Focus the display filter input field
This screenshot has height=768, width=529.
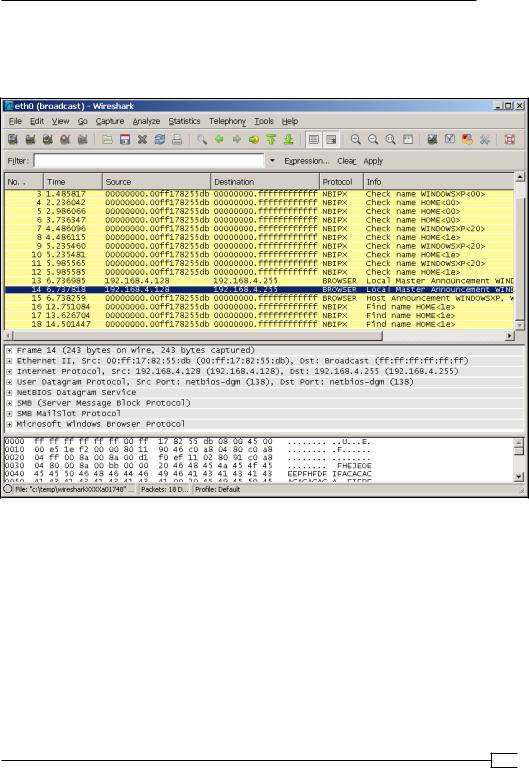(149, 161)
